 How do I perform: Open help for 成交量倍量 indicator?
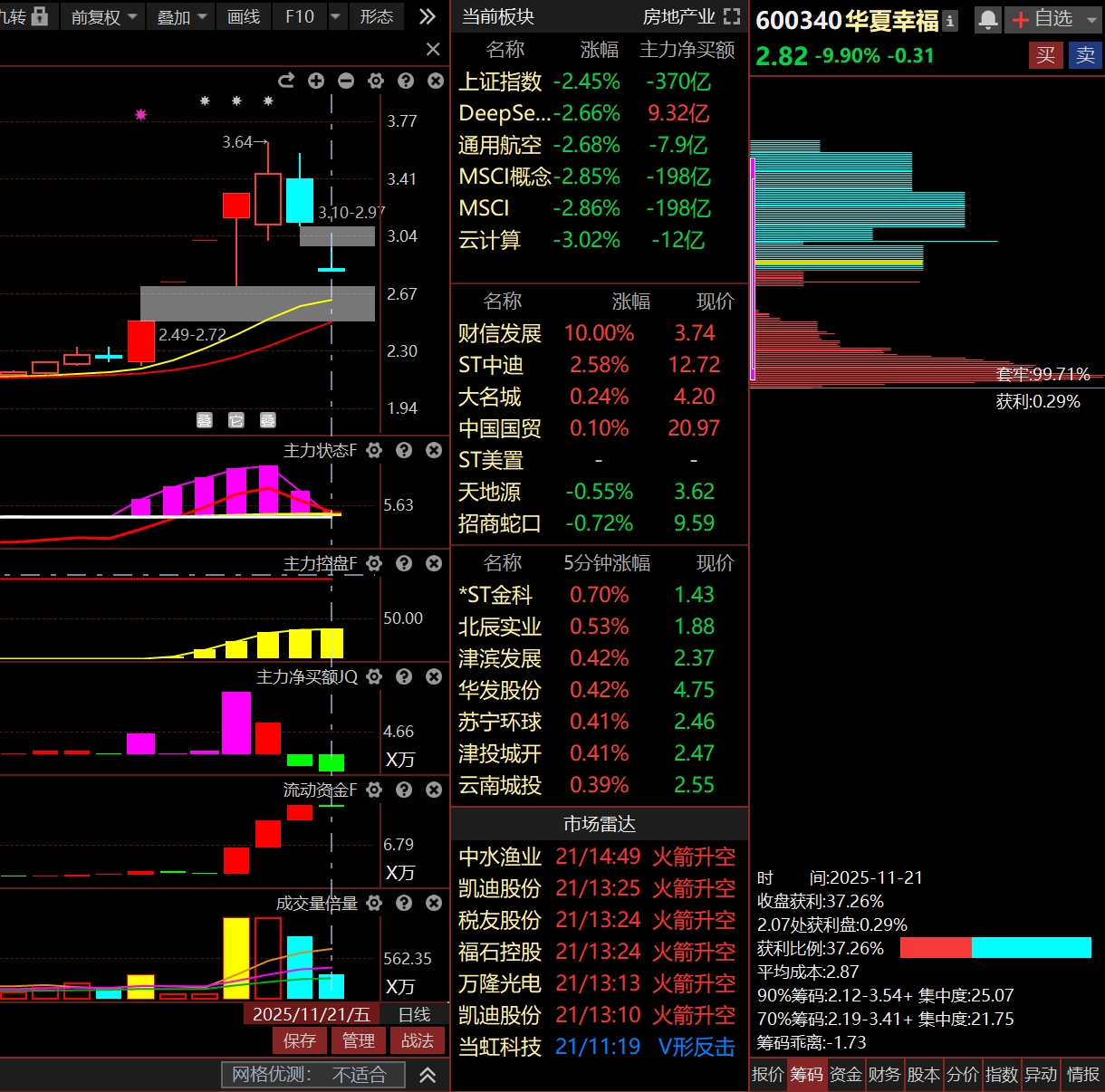point(404,903)
